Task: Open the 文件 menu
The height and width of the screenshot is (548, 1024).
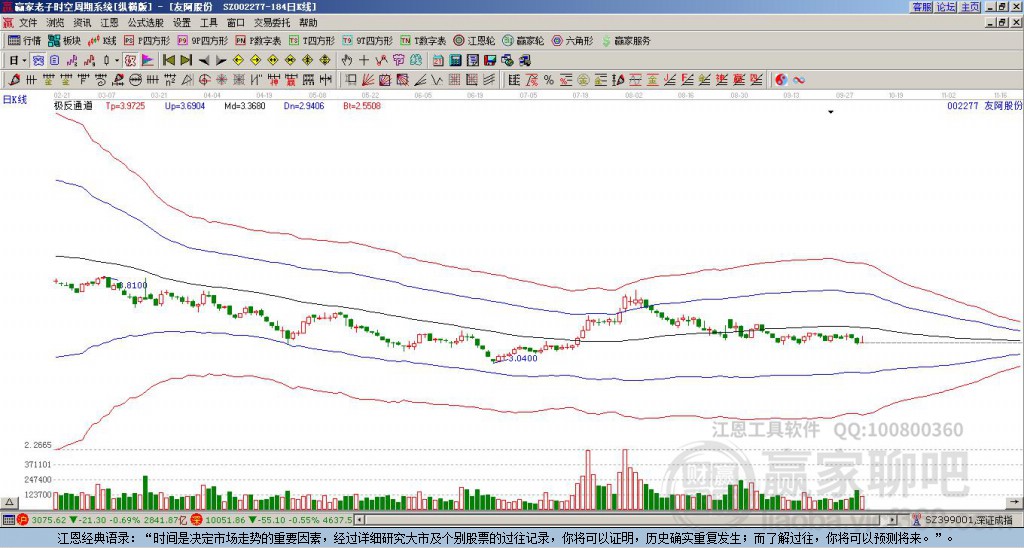Action: (27, 23)
